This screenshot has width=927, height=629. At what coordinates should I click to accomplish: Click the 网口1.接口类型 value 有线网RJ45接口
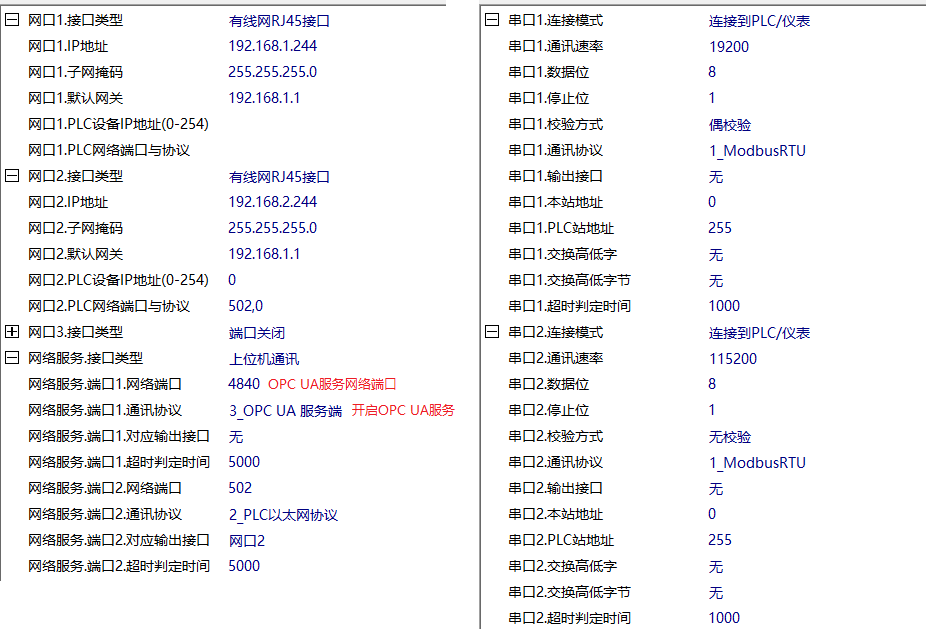pos(279,21)
